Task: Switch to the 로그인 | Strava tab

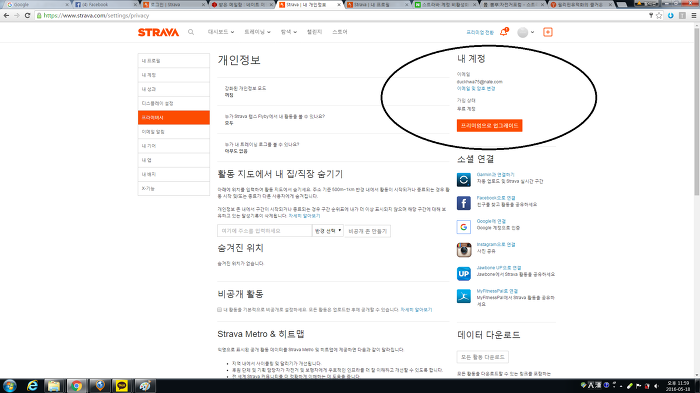Action: 173,4
